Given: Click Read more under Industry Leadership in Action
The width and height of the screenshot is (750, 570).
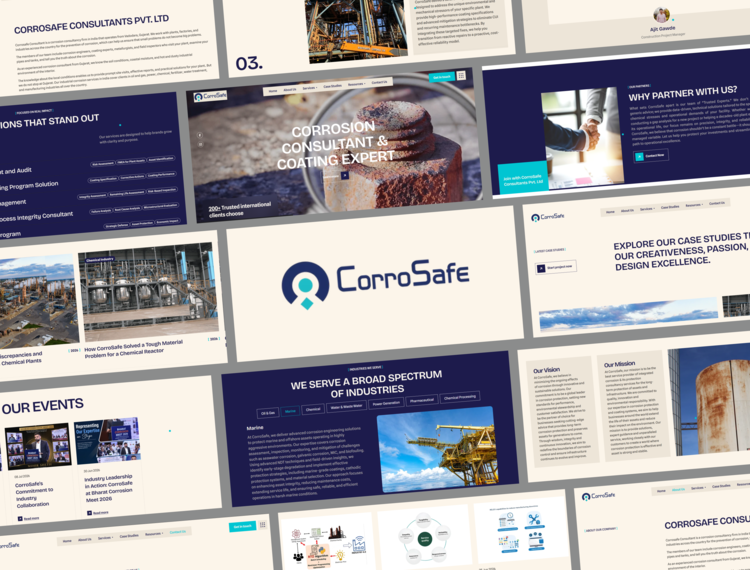Looking at the screenshot, I should click(98, 513).
